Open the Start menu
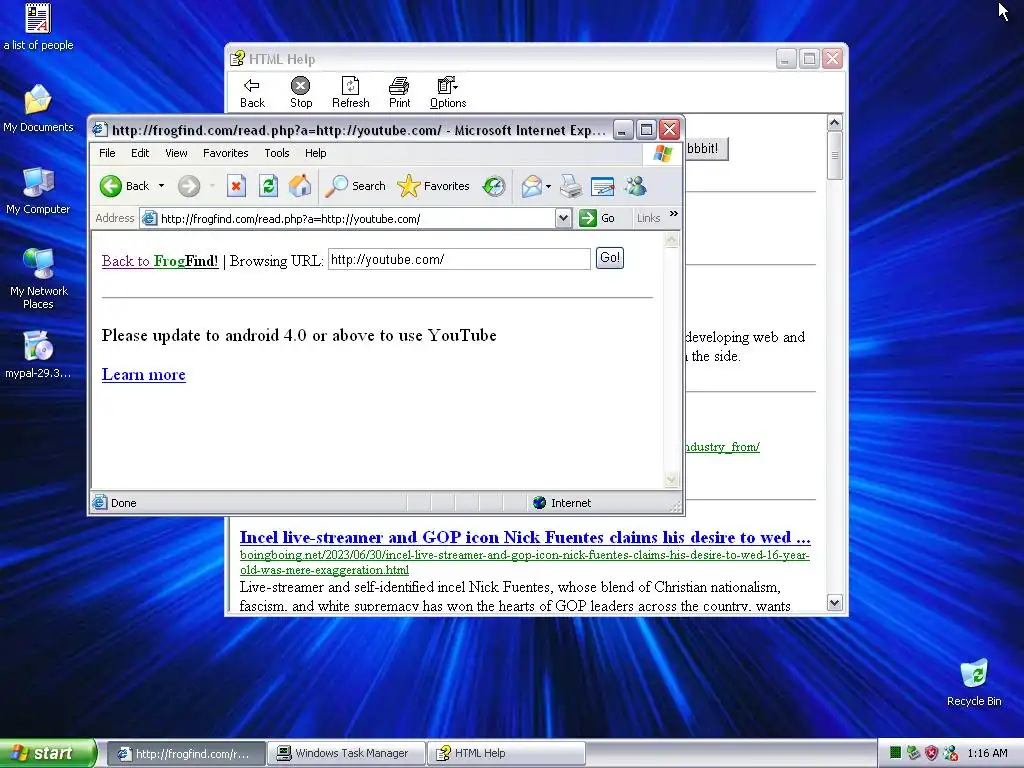The height and width of the screenshot is (768, 1024). [x=47, y=753]
